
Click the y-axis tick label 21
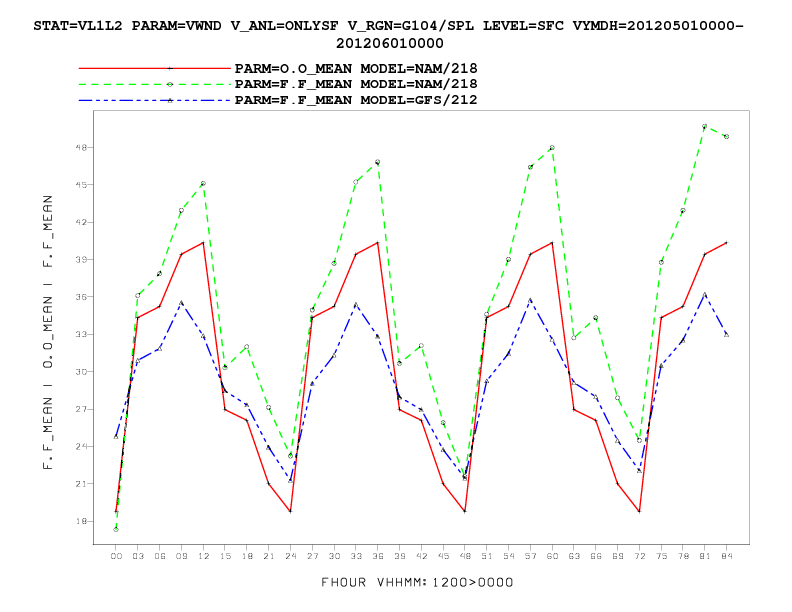click(81, 484)
